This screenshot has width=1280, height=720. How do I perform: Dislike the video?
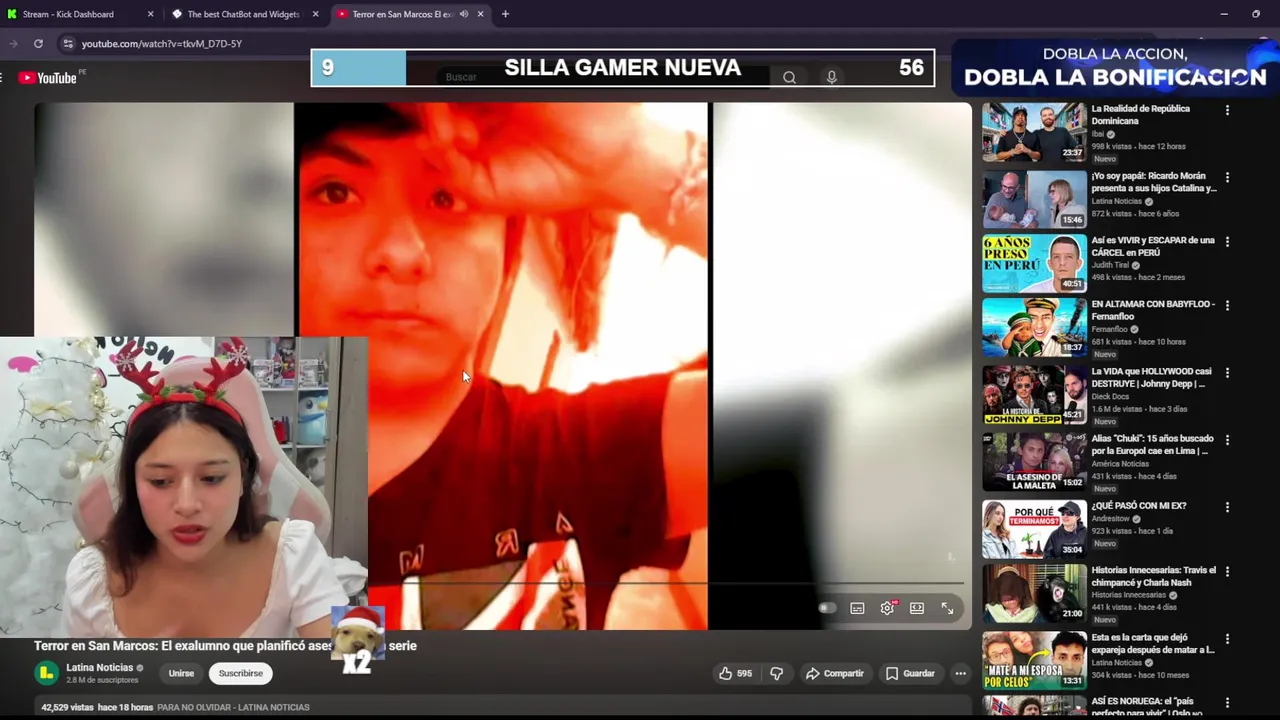click(776, 674)
